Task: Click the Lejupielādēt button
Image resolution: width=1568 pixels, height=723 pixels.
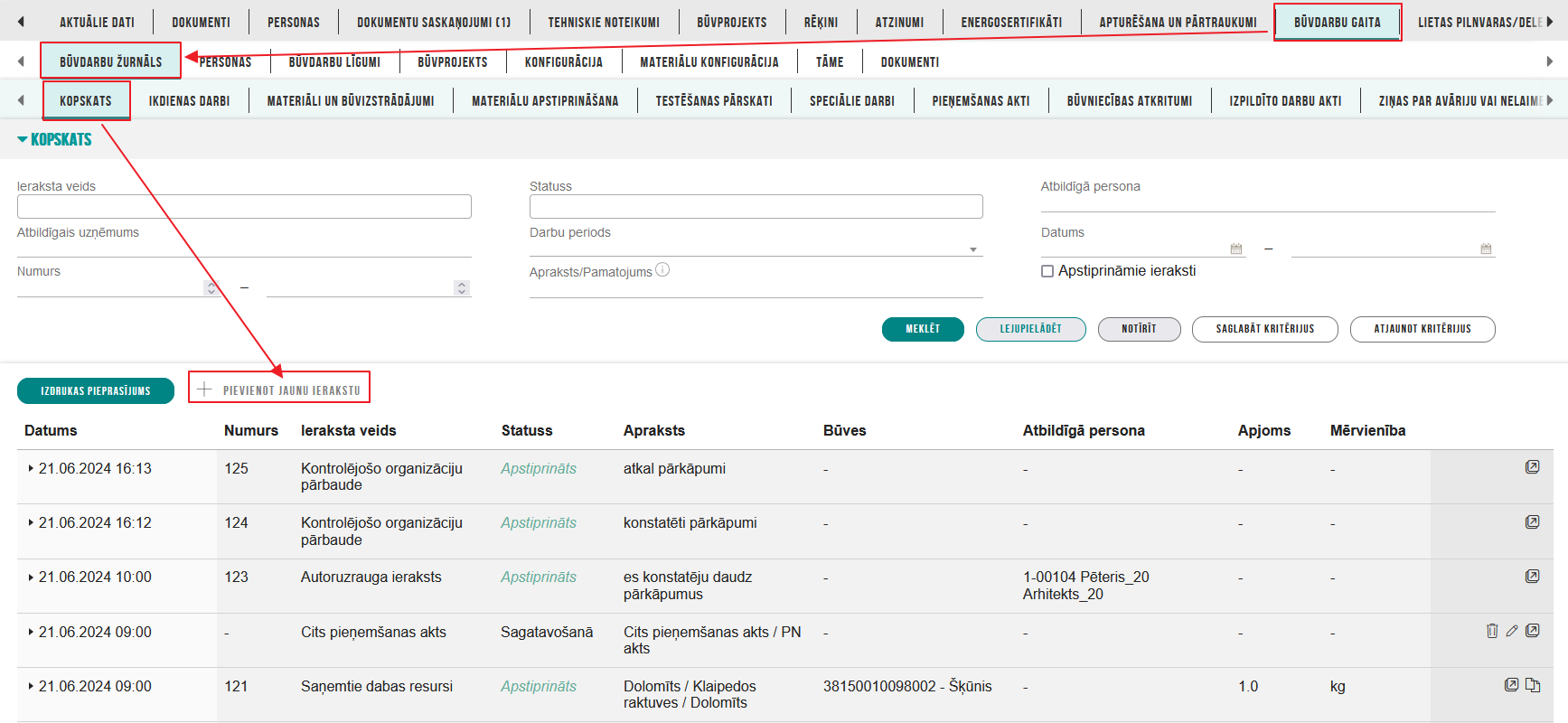Action: 1030,329
